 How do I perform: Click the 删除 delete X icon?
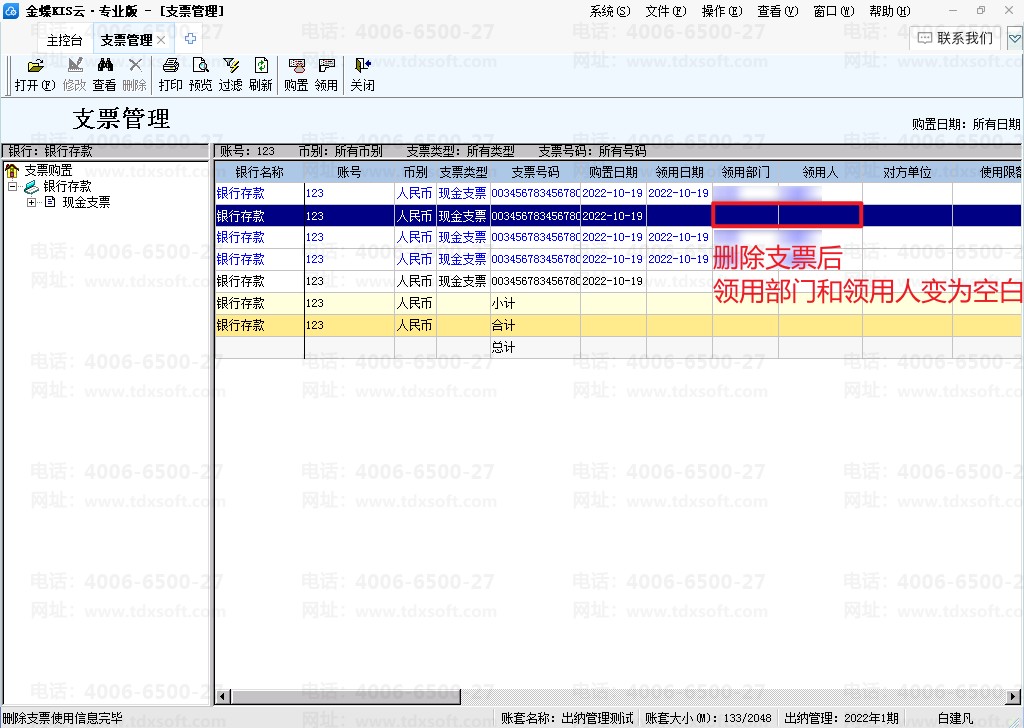[x=135, y=65]
